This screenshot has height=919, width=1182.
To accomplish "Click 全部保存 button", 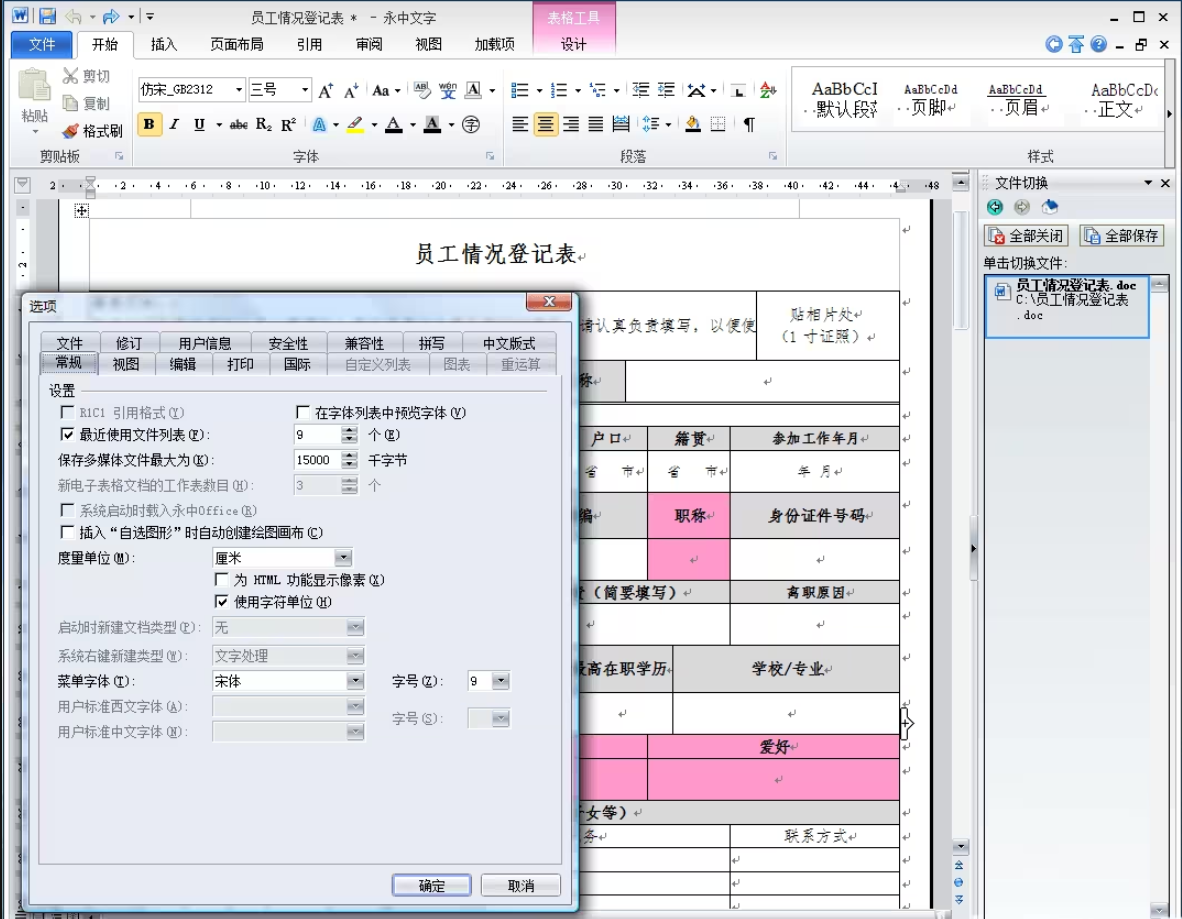I will [x=1122, y=236].
